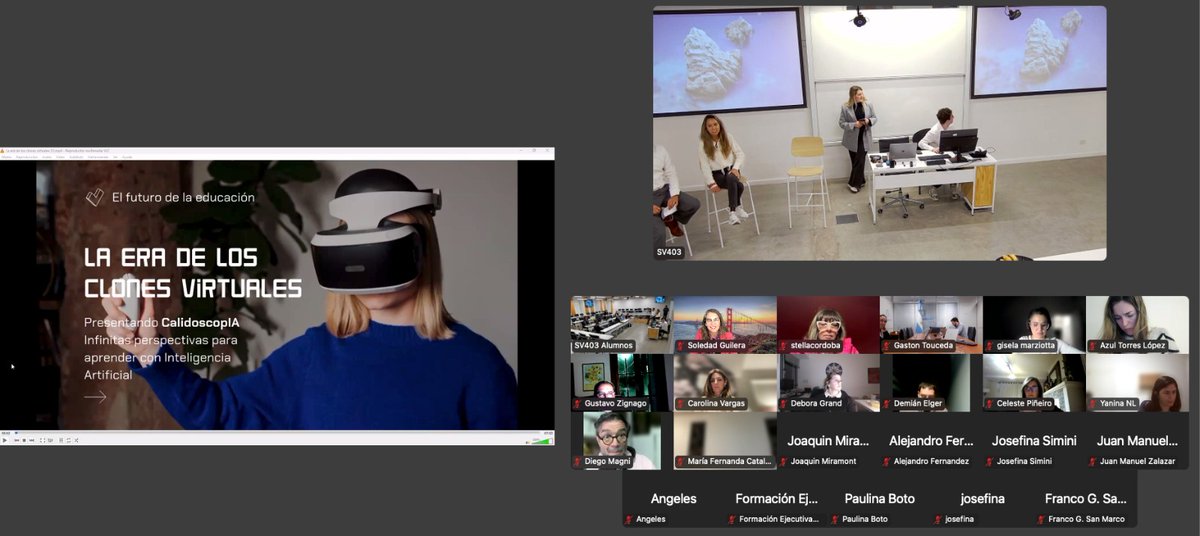Click muted mic icon on Demián Elger tile
The width and height of the screenshot is (1200, 536).
[x=887, y=404]
